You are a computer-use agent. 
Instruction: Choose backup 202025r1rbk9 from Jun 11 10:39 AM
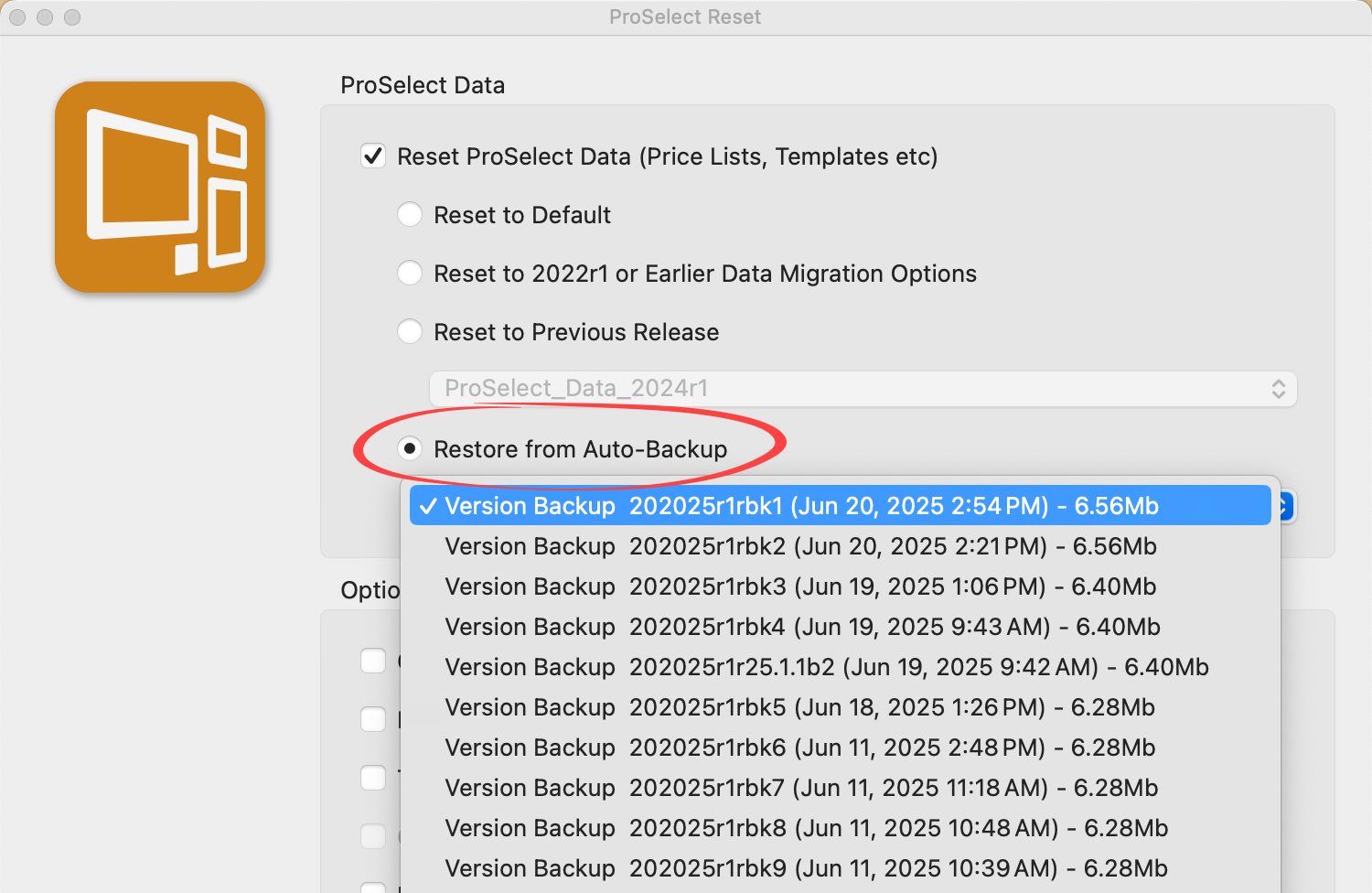(x=806, y=868)
